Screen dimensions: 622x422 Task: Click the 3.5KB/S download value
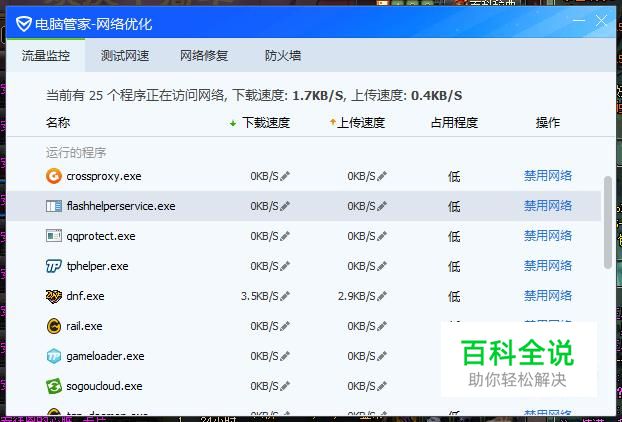(x=259, y=296)
